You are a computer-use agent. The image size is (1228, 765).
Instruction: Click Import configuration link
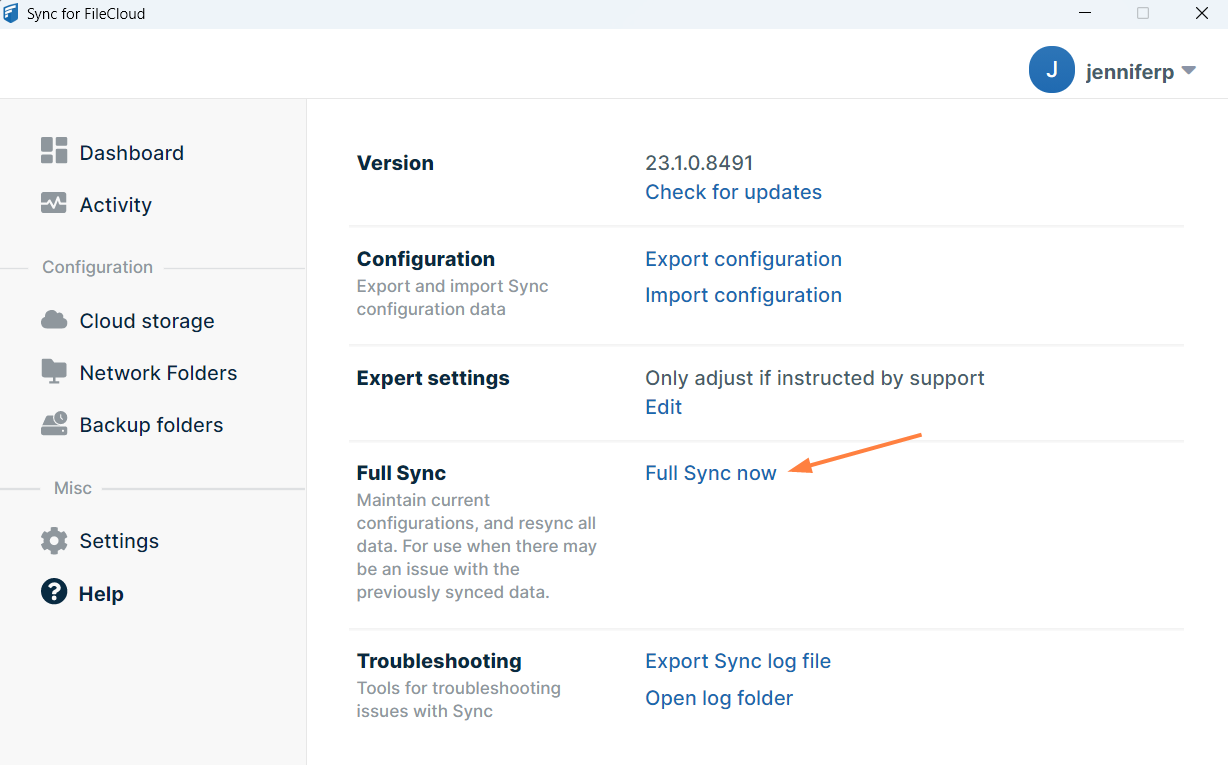(743, 295)
